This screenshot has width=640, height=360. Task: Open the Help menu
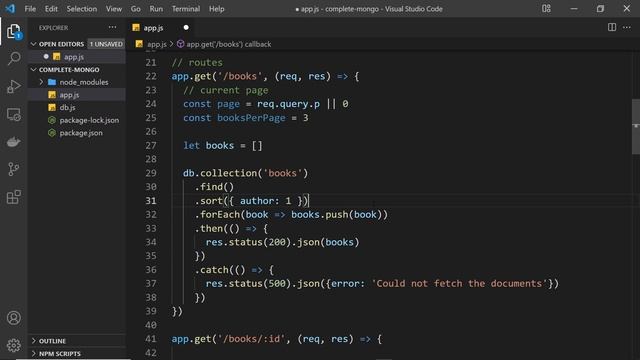point(217,9)
